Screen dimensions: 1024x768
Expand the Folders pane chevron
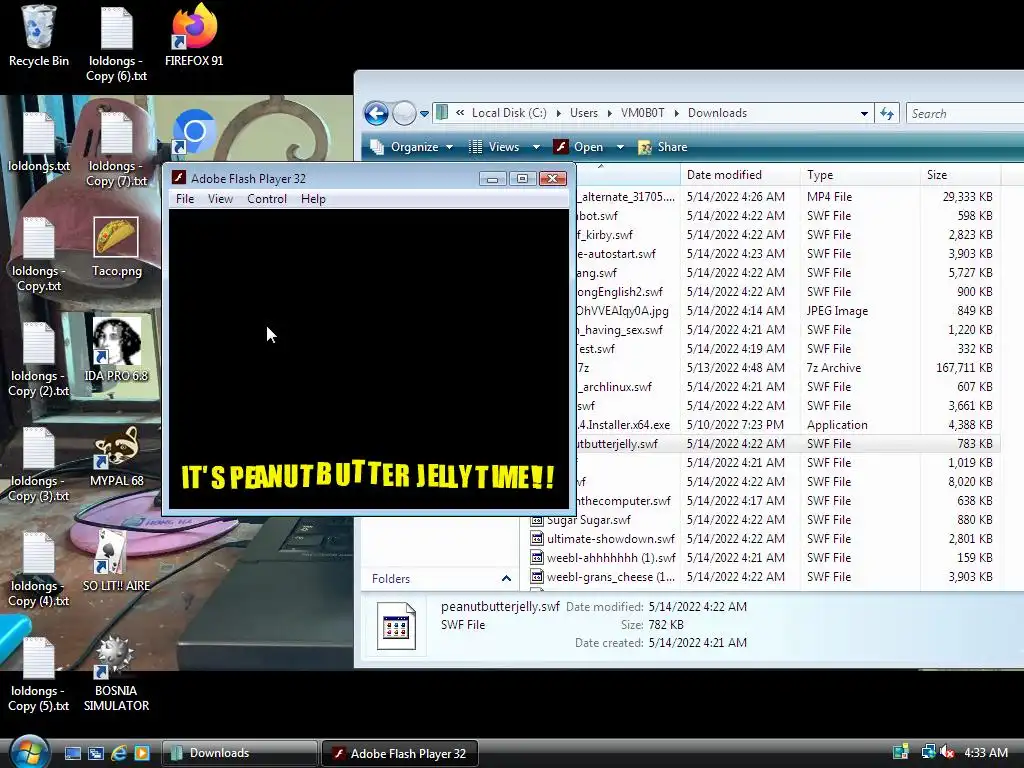506,579
